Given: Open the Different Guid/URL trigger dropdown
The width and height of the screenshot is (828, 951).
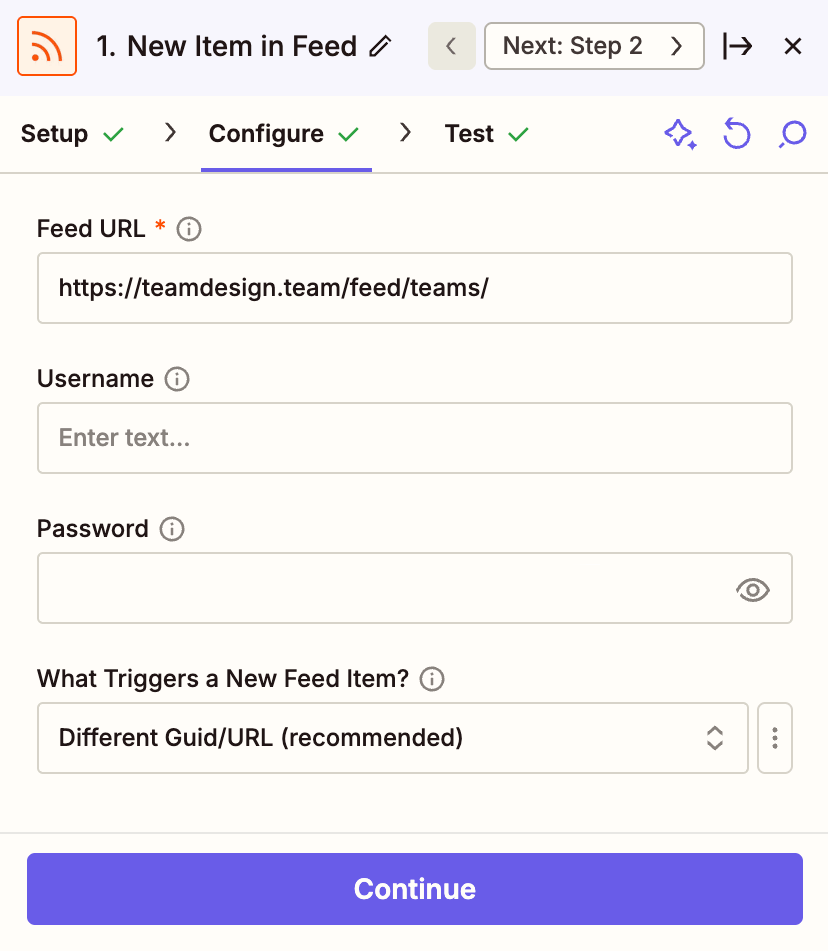Looking at the screenshot, I should click(x=392, y=738).
